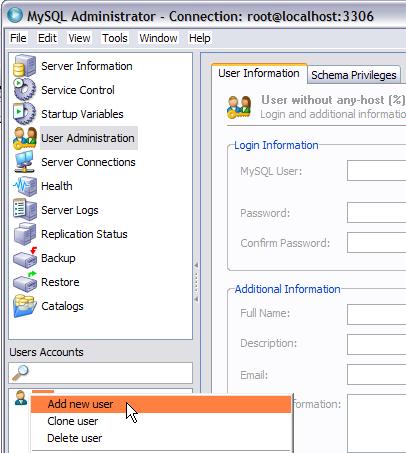Image resolution: width=406 pixels, height=453 pixels.
Task: Open the Server Information icon
Action: (x=24, y=66)
